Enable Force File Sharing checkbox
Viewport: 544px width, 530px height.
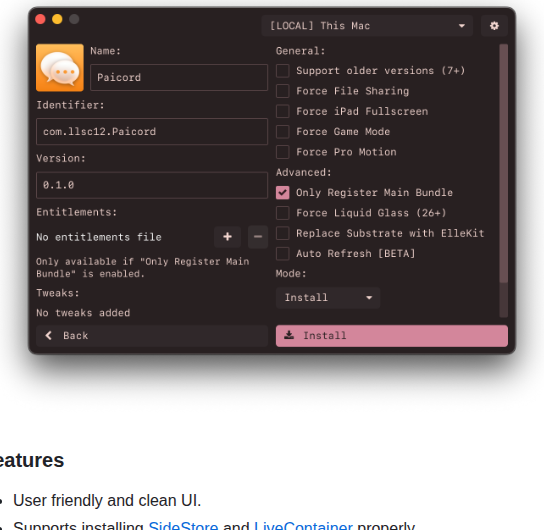pos(283,91)
